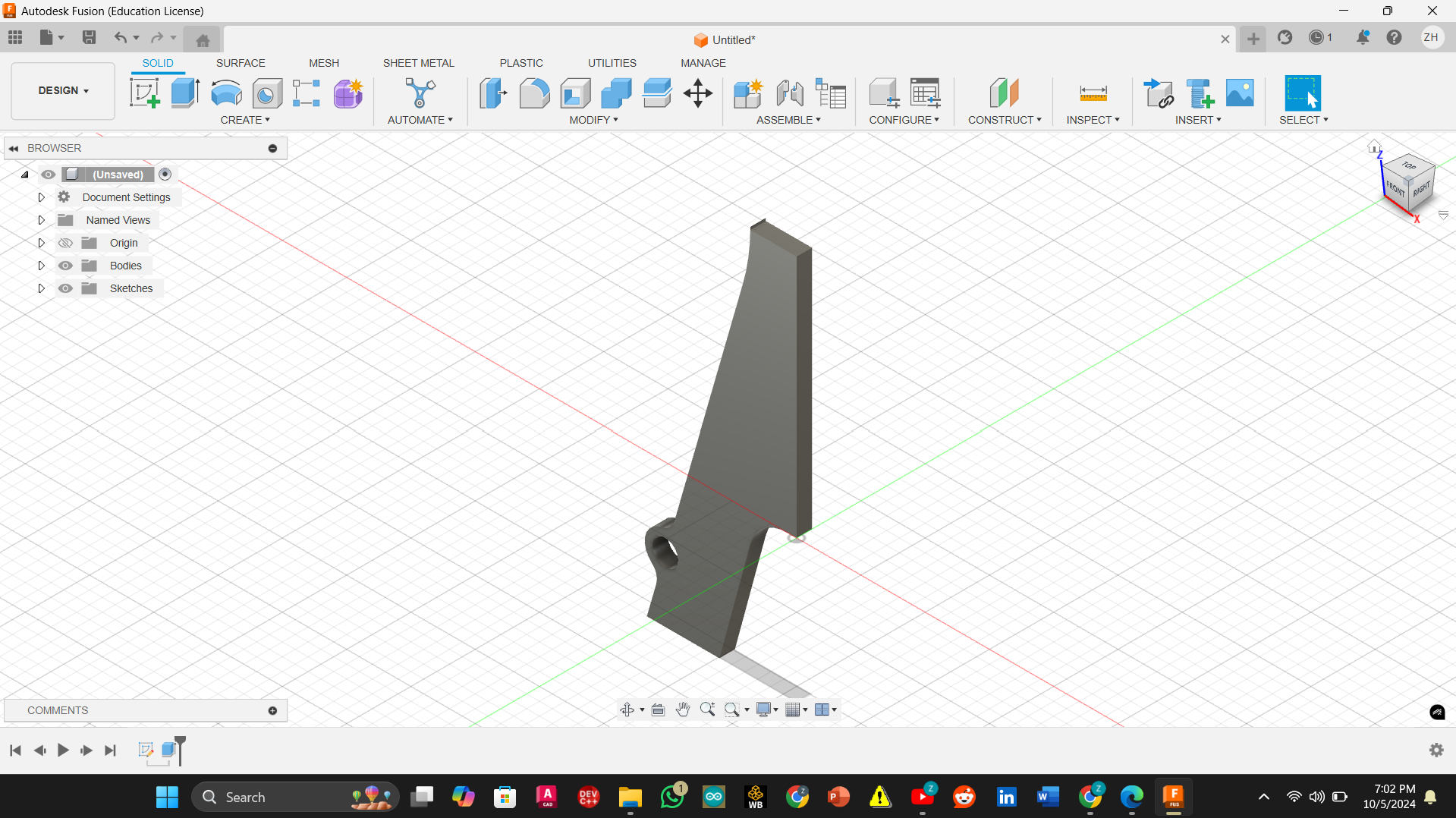Toggle visibility of the Unsaved root component
Viewport: 1456px width, 818px height.
(x=49, y=175)
